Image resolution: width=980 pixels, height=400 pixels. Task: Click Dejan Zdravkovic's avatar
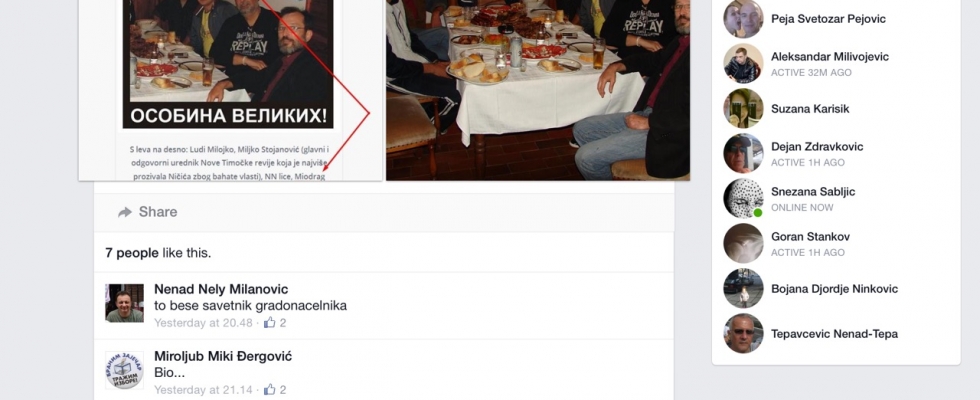[743, 154]
